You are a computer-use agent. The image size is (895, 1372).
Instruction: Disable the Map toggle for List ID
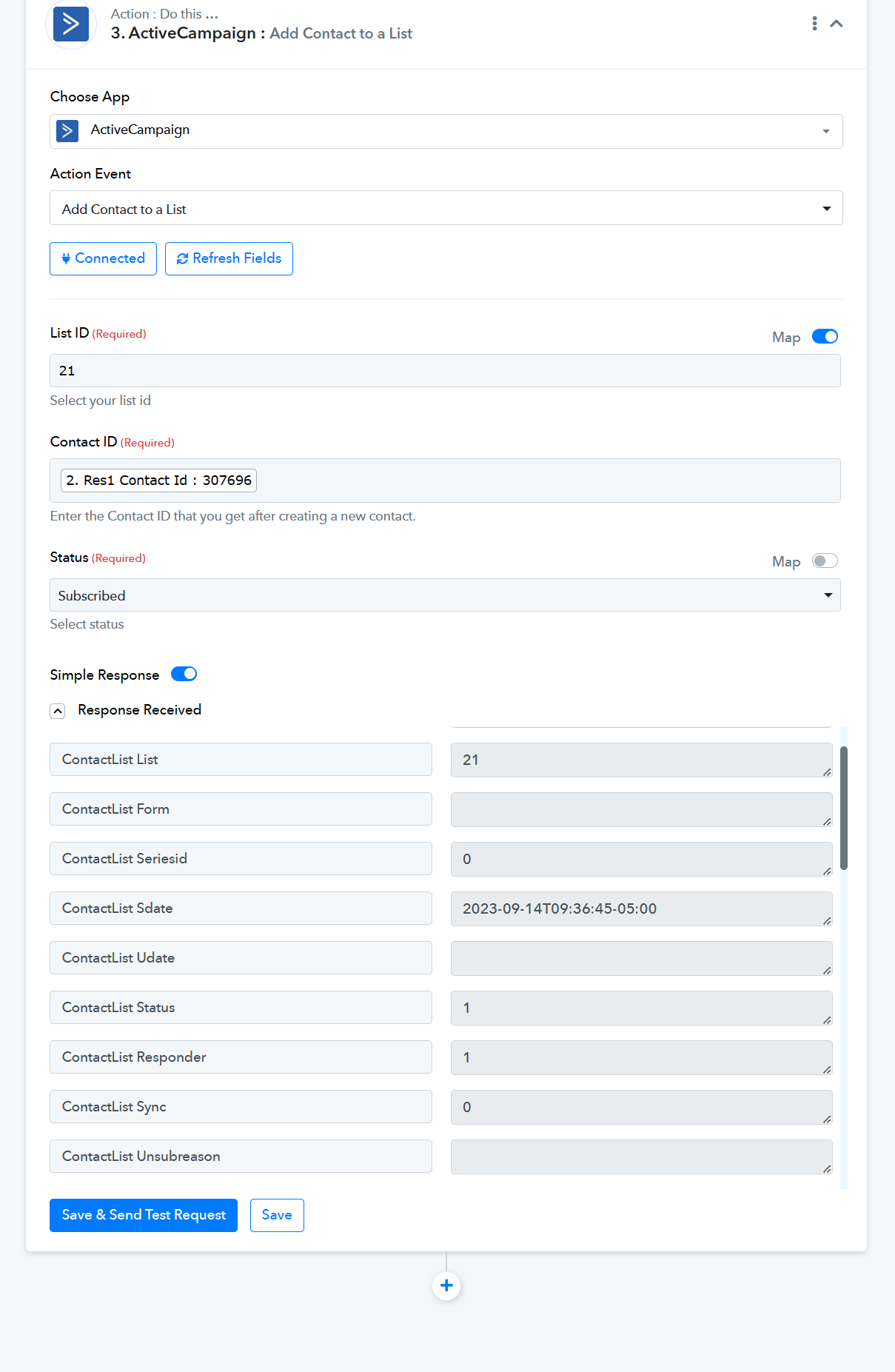tap(825, 337)
